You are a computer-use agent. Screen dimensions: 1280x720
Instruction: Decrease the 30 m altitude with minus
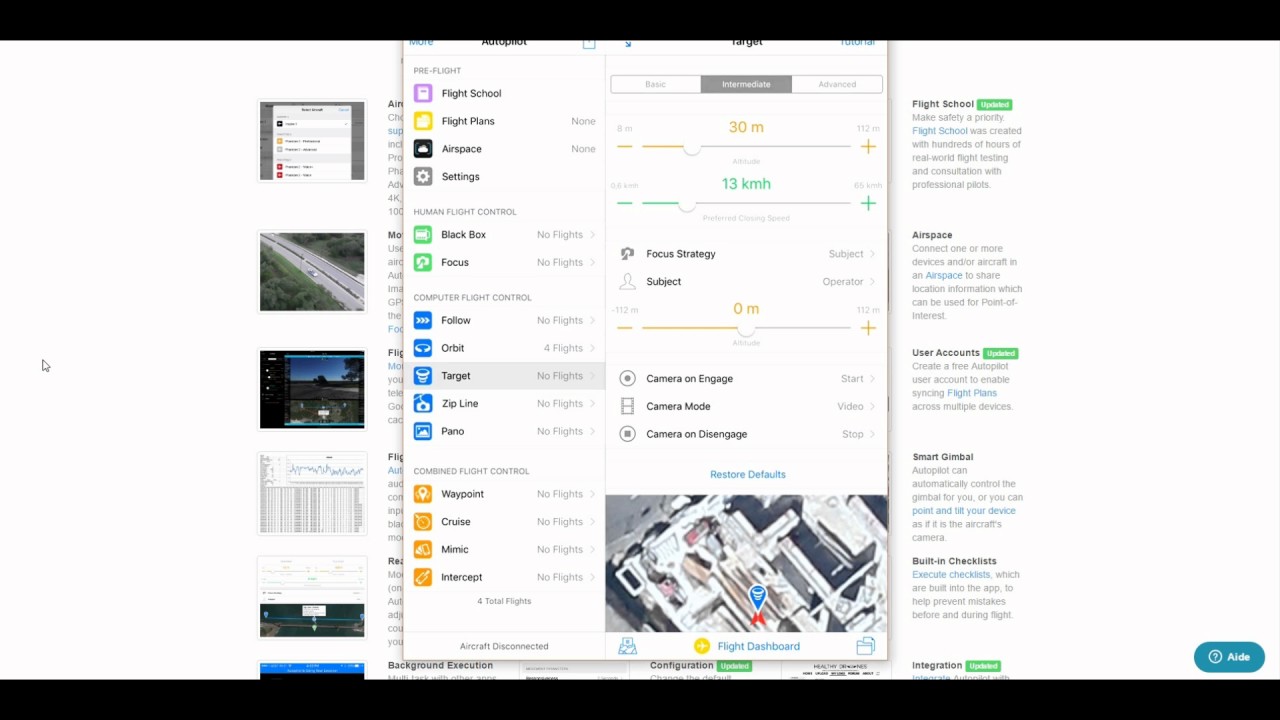(x=625, y=146)
